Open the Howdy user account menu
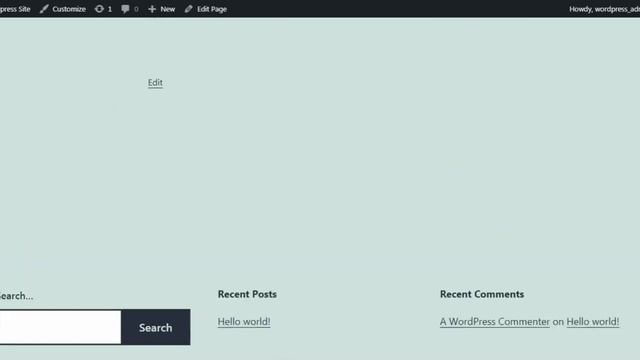Viewport: 640px width, 360px height. pos(604,9)
